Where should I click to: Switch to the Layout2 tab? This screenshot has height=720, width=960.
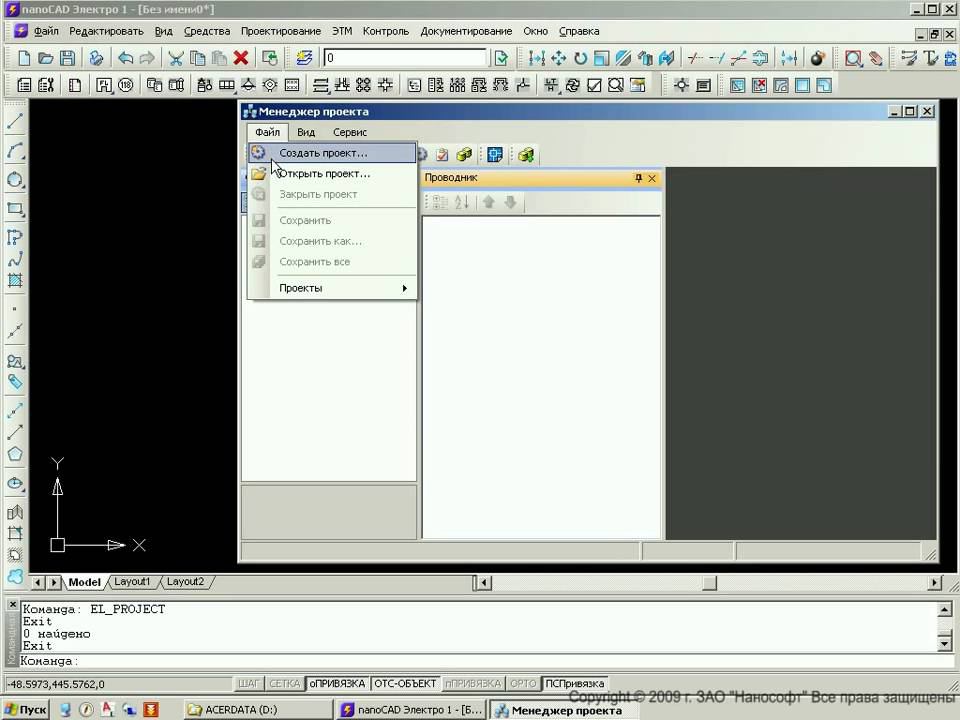pos(186,582)
